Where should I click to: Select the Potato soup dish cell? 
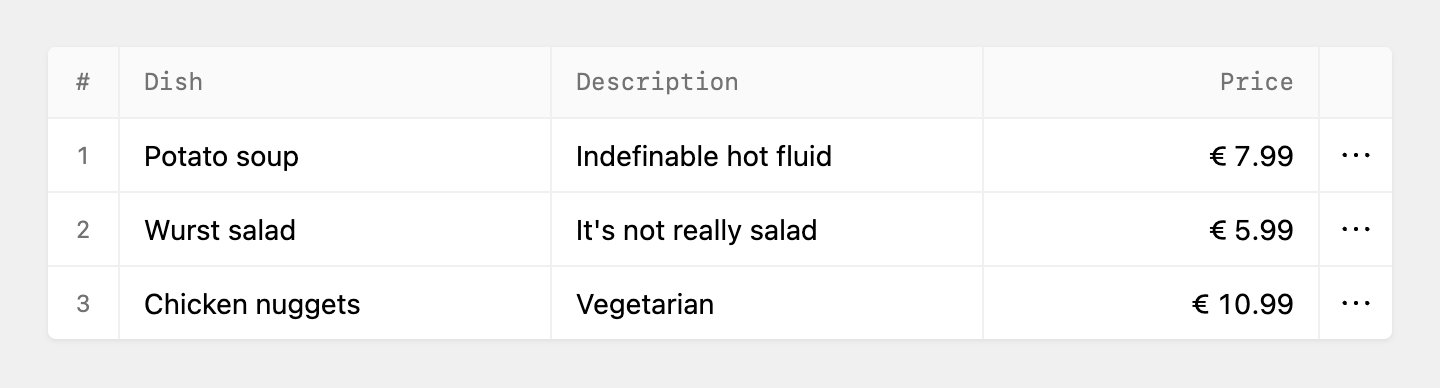click(x=335, y=156)
